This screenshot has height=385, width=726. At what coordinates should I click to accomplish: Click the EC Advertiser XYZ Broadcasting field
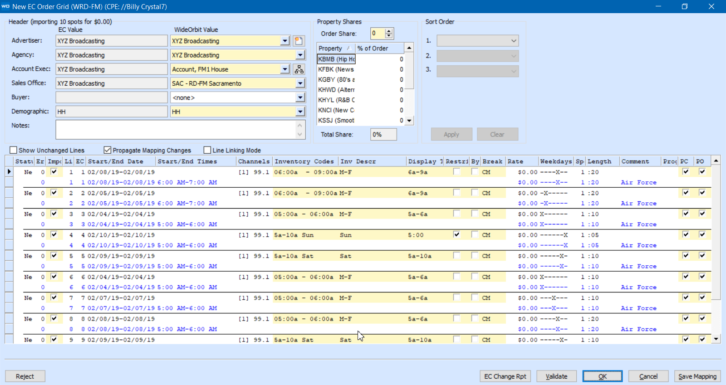tap(112, 41)
